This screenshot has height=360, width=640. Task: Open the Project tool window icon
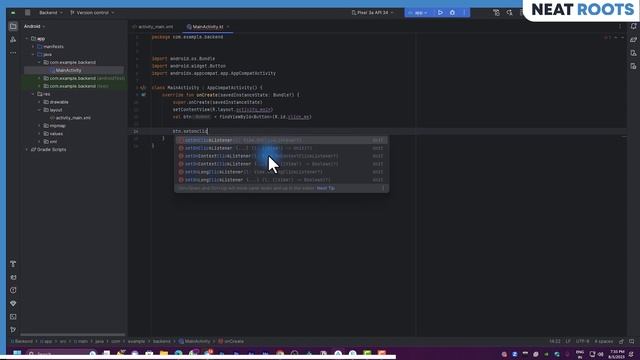13,27
